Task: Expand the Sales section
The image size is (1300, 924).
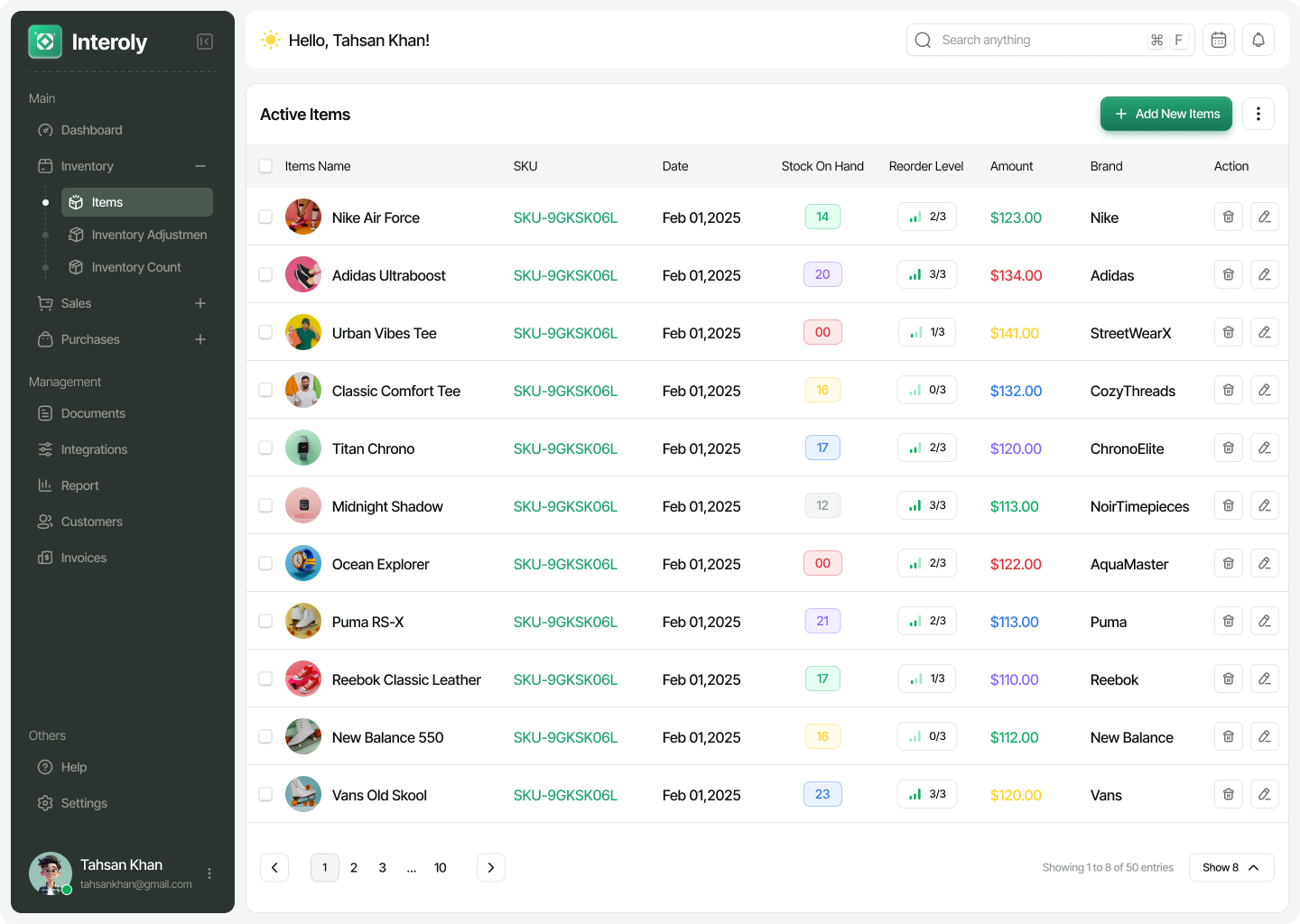Action: (200, 303)
